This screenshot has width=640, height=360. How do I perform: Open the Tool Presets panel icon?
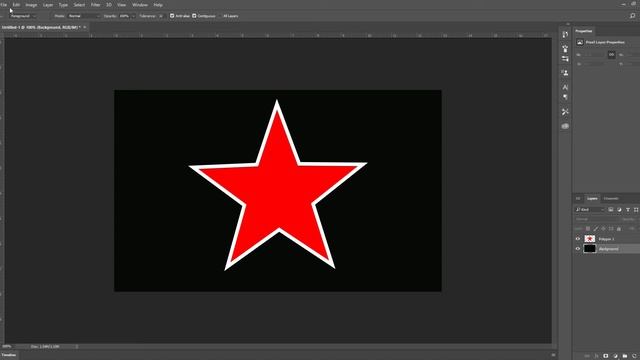coord(565,112)
